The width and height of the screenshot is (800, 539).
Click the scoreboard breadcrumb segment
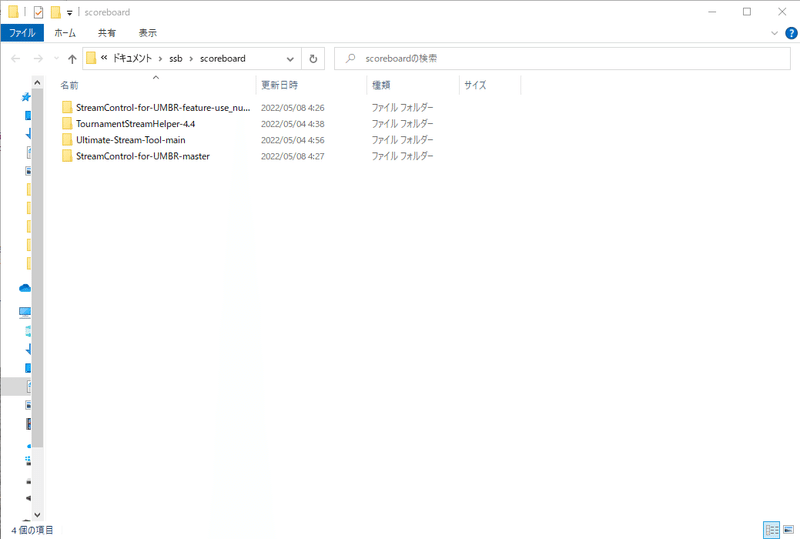[222, 59]
